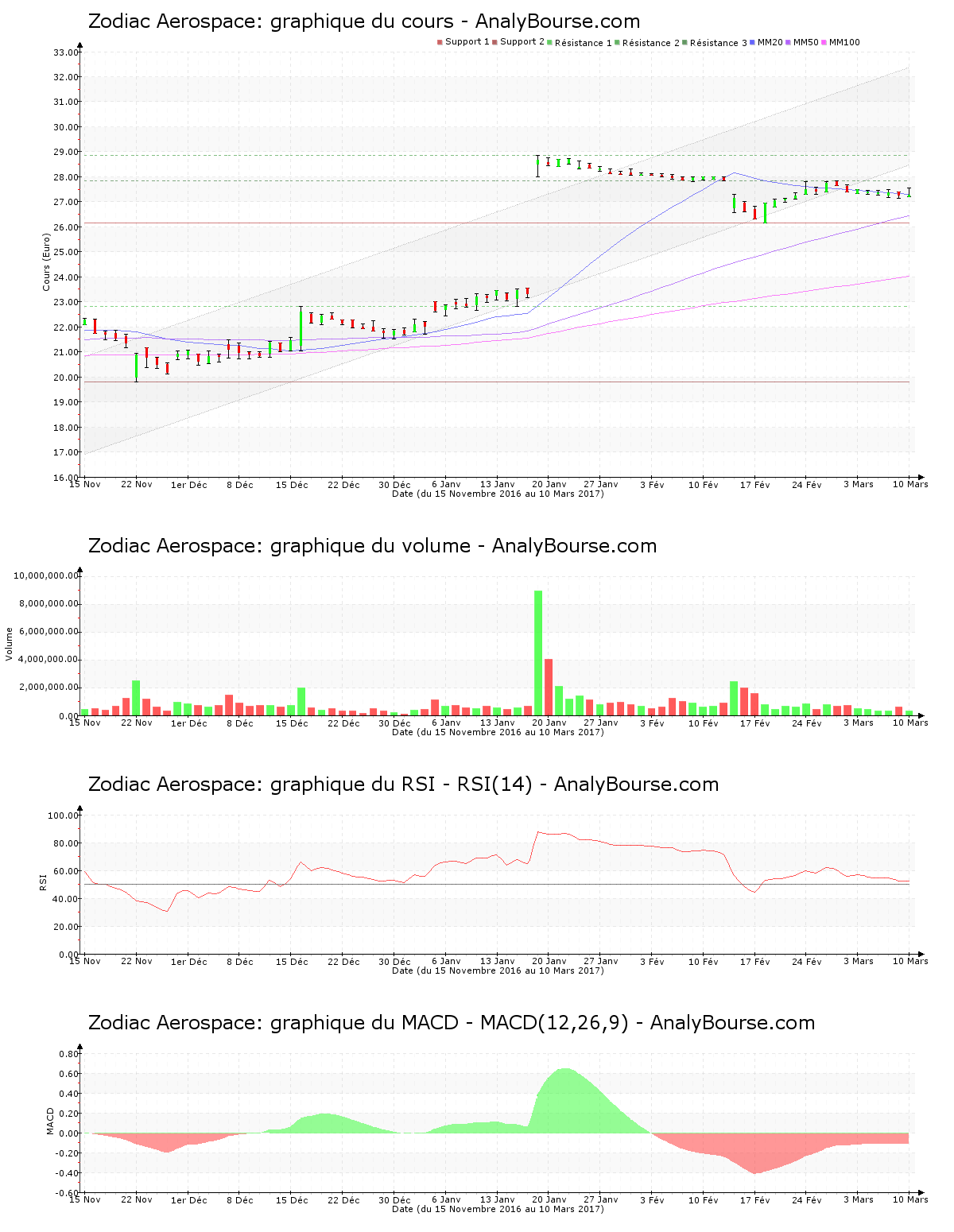Click the Support 1 red legend swatch
The image size is (954, 1232).
pos(440,42)
